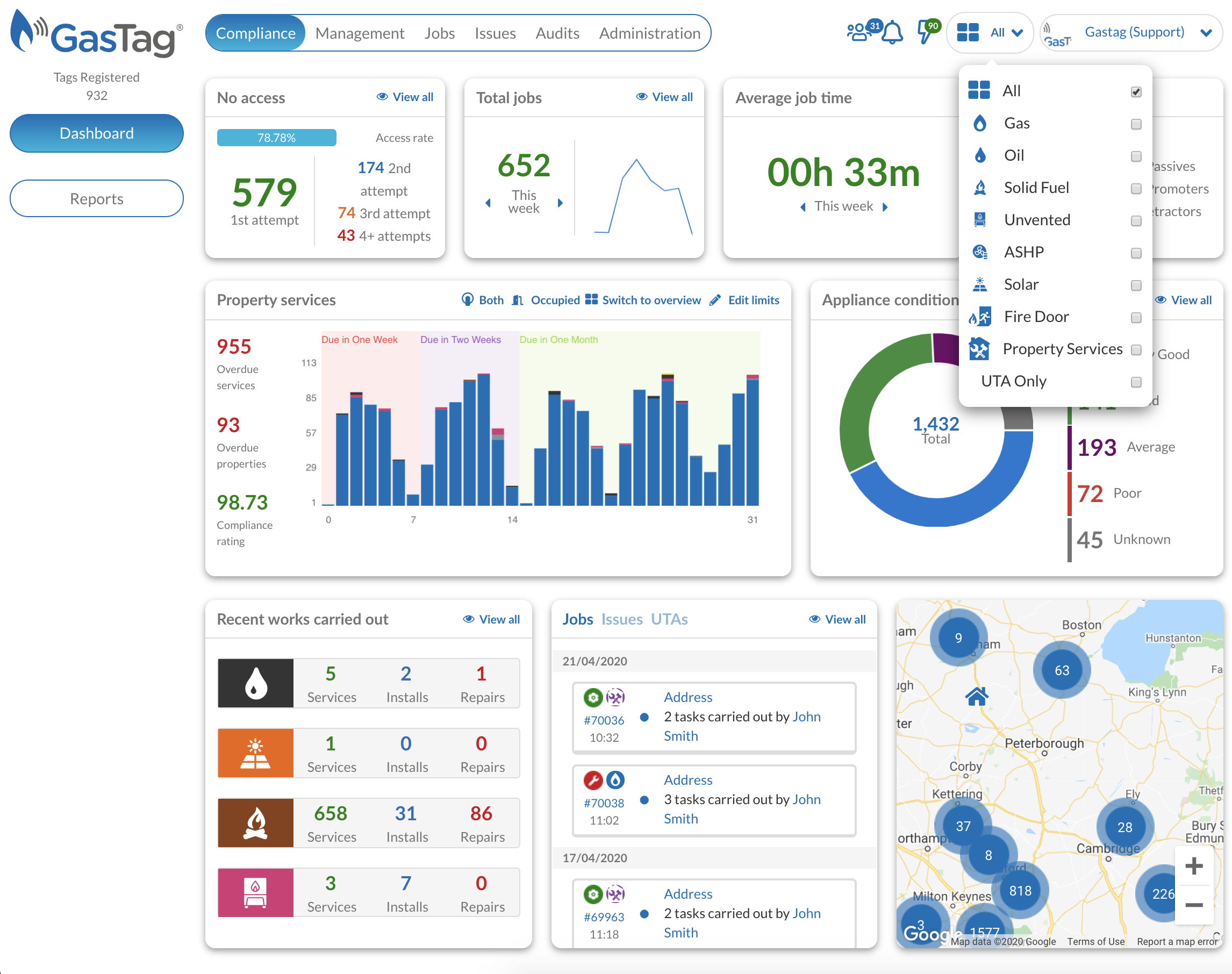Image resolution: width=1232 pixels, height=974 pixels.
Task: Click the Dashboard button
Action: tap(97, 133)
